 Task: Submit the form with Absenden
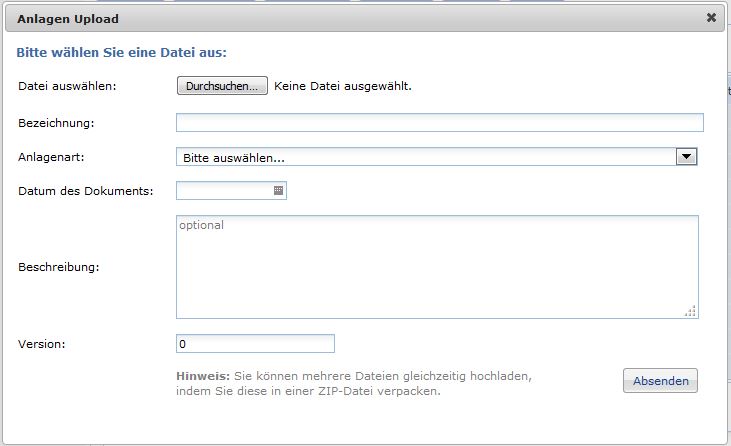660,381
